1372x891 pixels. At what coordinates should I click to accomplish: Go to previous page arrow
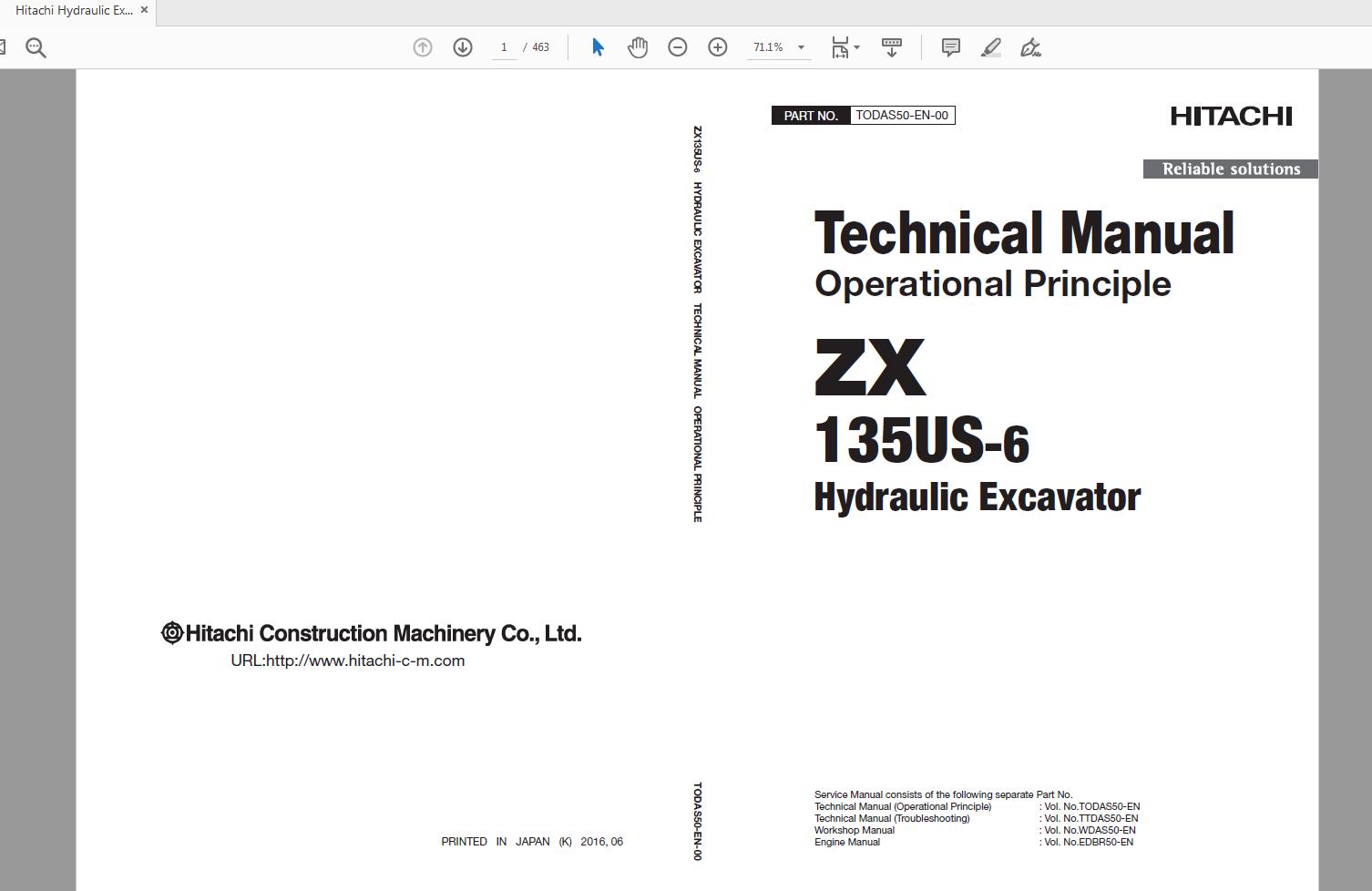click(x=423, y=47)
